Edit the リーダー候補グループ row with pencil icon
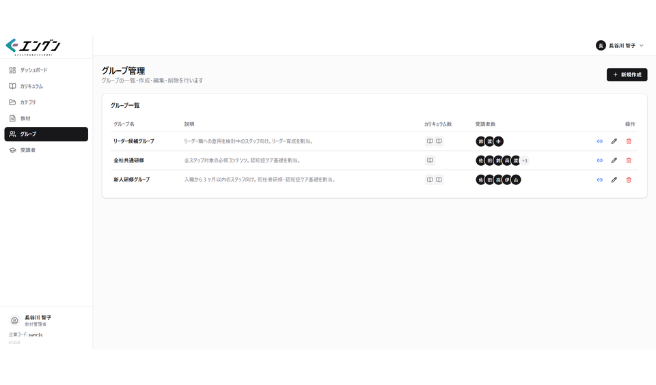Image resolution: width=656 pixels, height=385 pixels. pos(614,141)
